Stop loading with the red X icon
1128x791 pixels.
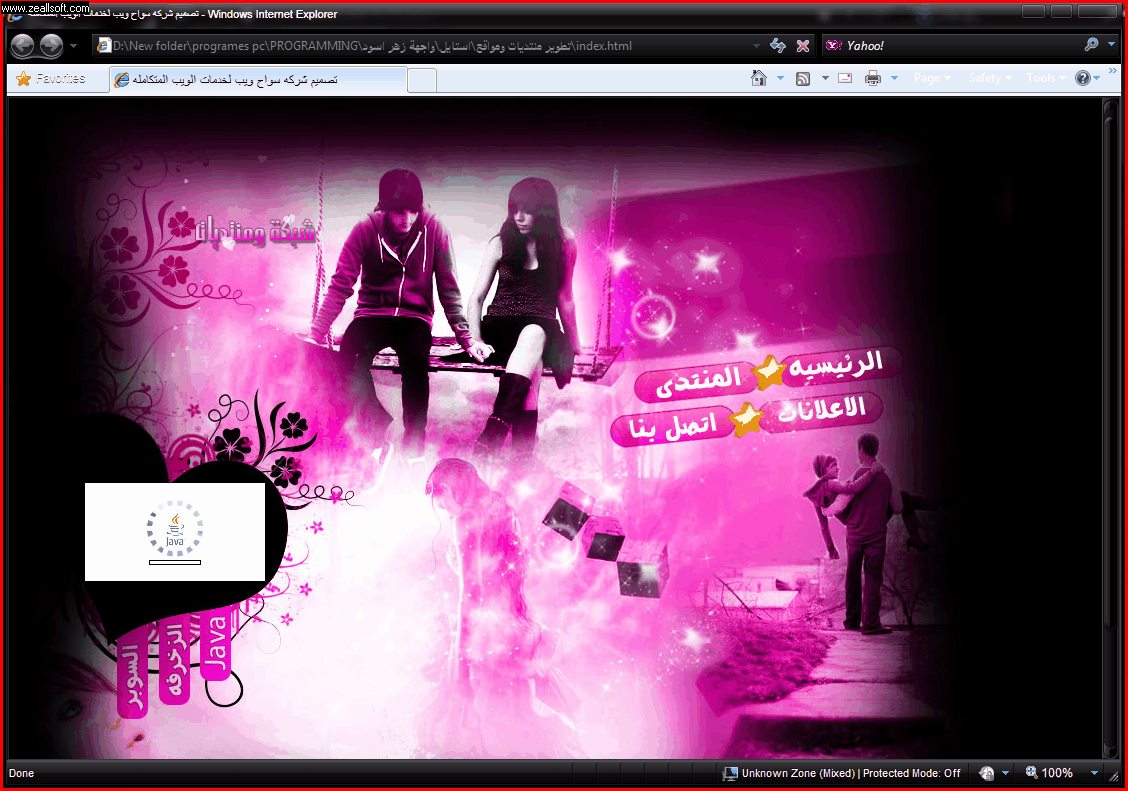802,46
